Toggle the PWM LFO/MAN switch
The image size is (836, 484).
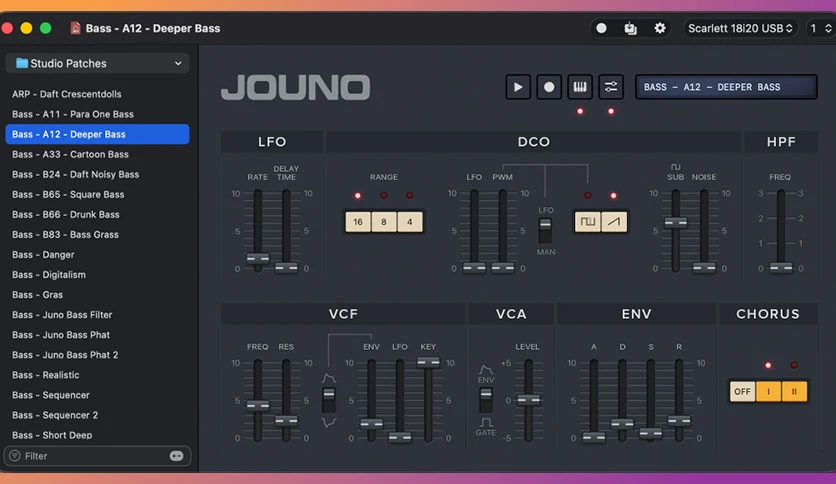(545, 230)
